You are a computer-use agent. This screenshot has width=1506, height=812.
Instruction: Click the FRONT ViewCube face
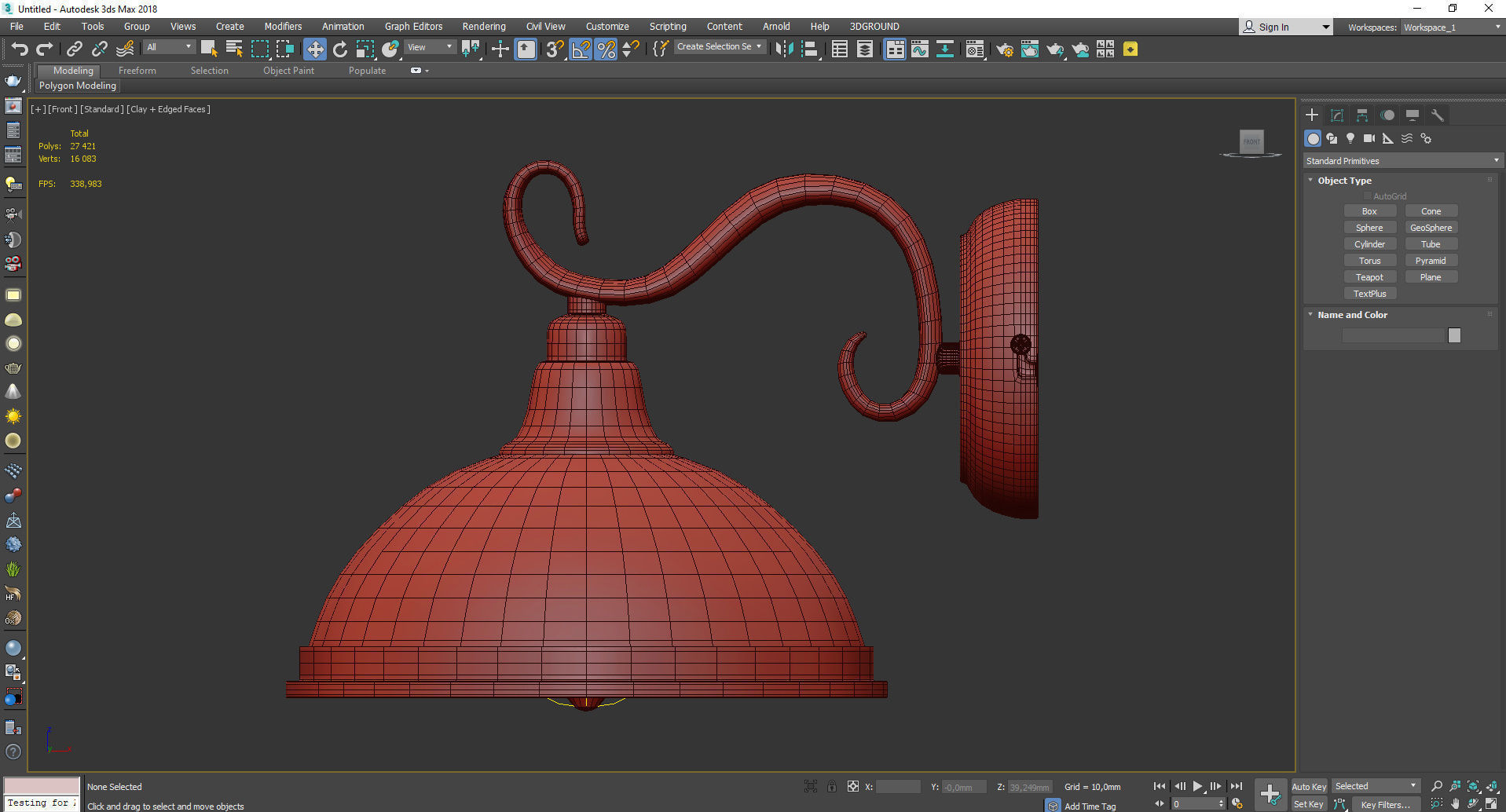[1251, 141]
